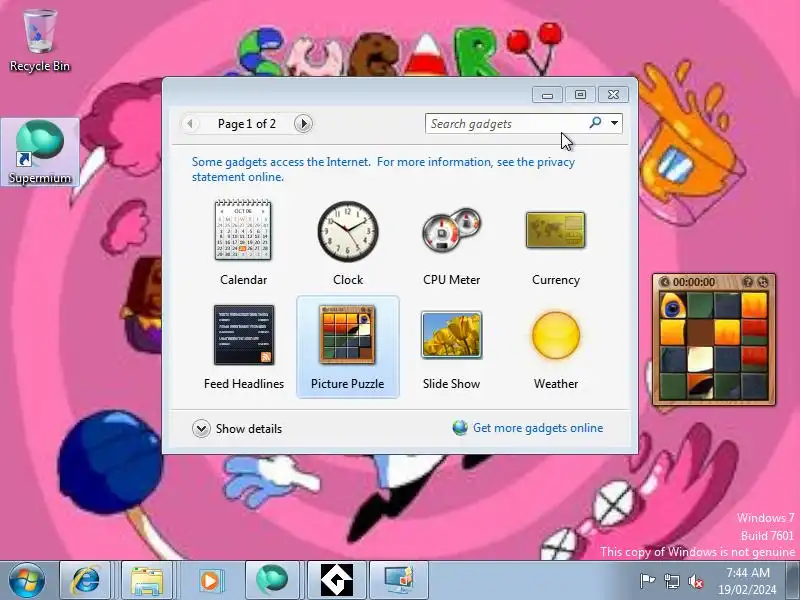Open the GameMaker taskbar icon
This screenshot has height=600, width=800.
337,580
